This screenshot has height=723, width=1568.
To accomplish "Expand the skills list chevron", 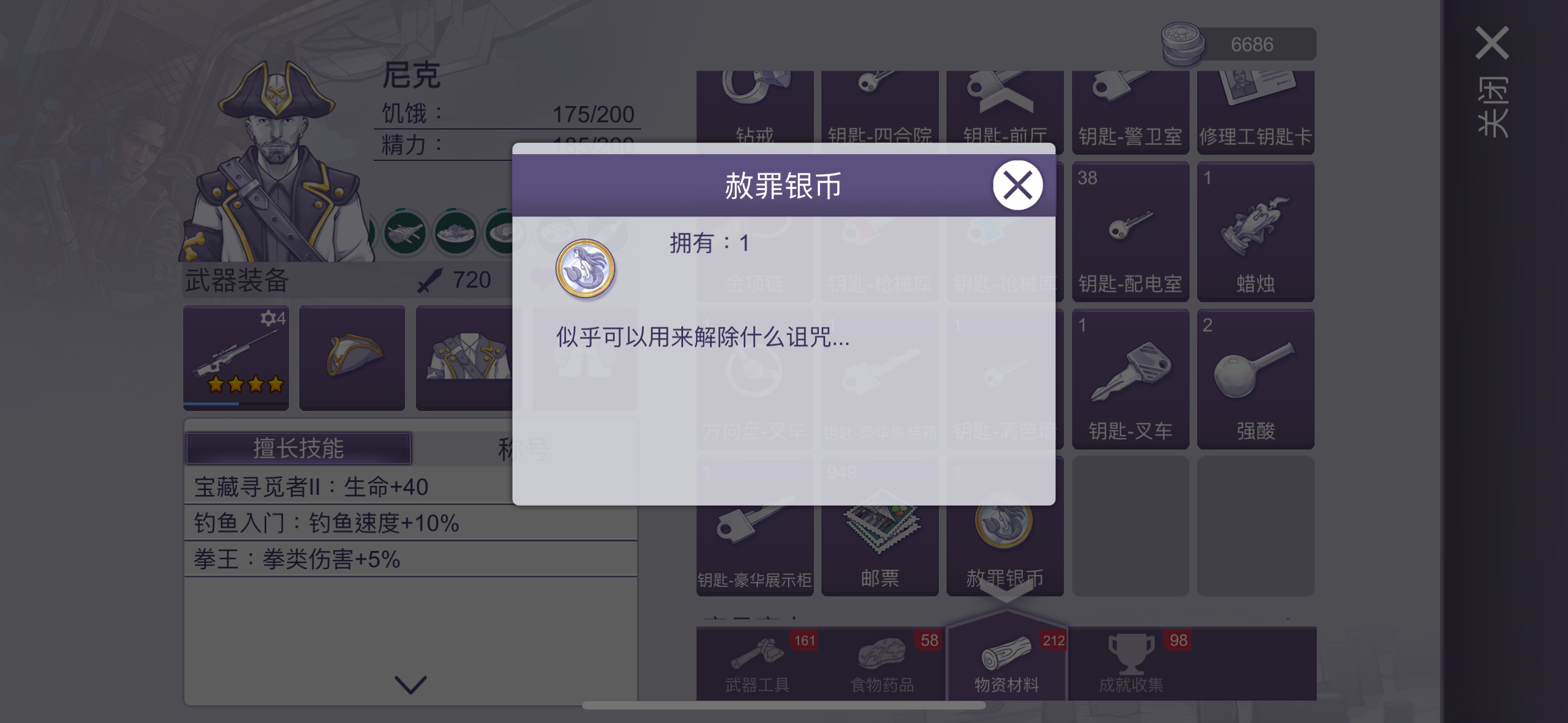I will 411,684.
